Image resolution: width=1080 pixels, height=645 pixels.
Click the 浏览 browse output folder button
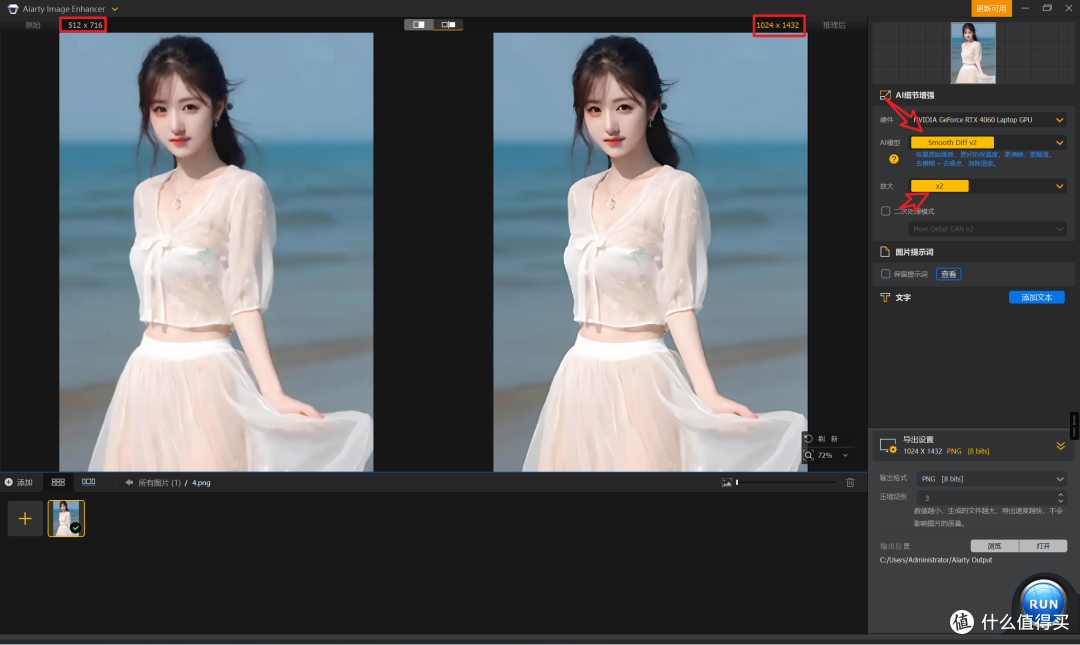(x=995, y=546)
